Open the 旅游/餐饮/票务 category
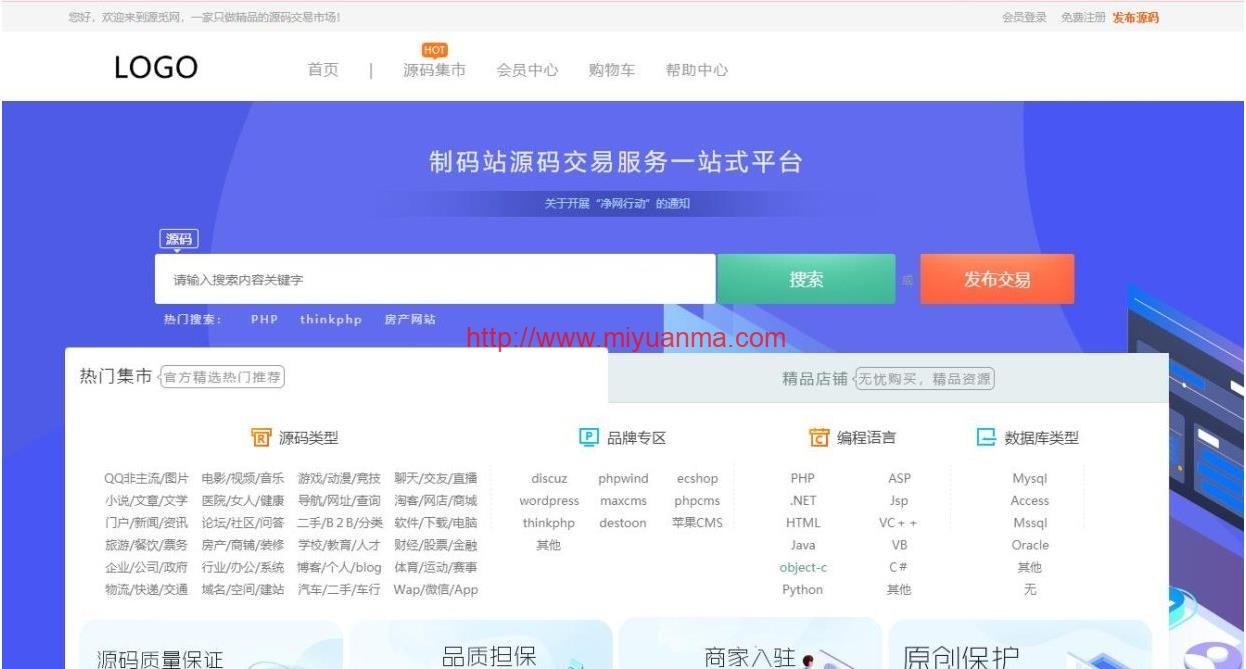1246x669 pixels. click(146, 545)
